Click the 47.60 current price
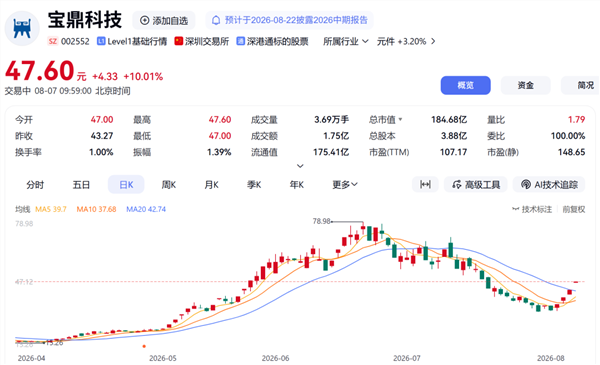Screen dimensions: 600x365 tap(40, 71)
